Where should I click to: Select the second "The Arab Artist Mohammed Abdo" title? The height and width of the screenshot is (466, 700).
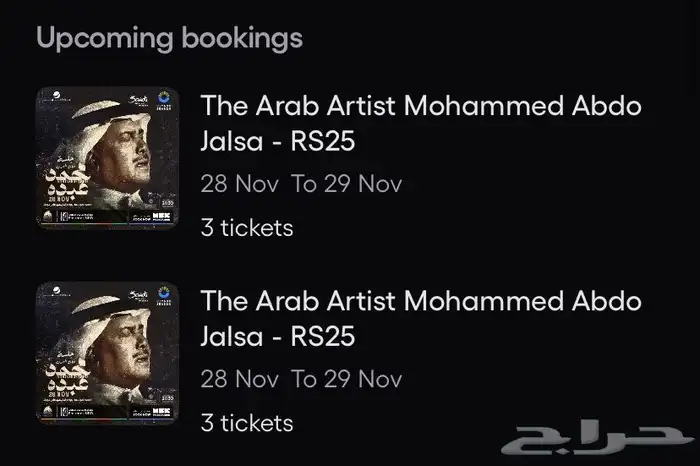(x=421, y=300)
